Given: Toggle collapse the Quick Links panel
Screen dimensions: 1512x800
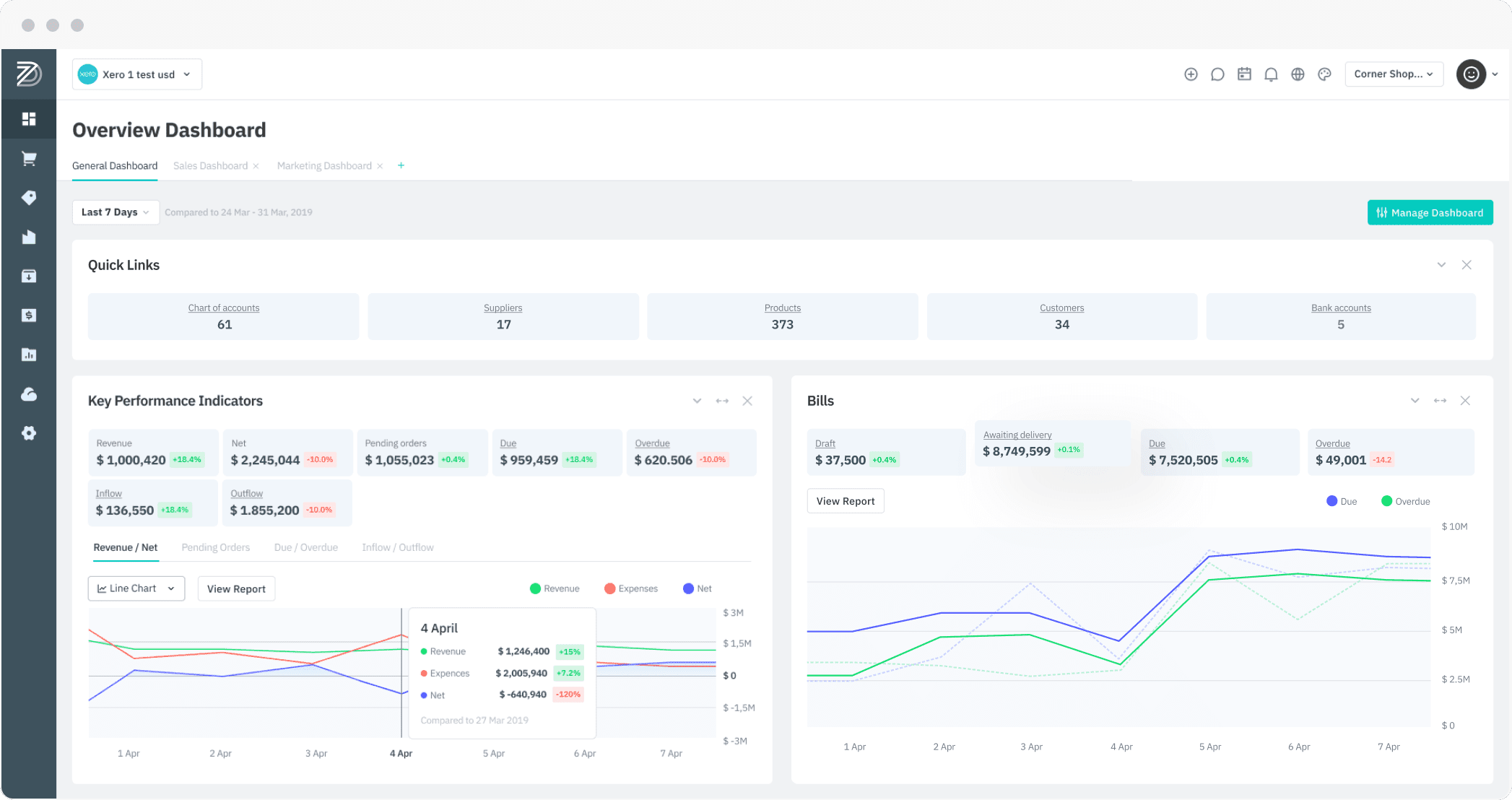Looking at the screenshot, I should [1441, 265].
